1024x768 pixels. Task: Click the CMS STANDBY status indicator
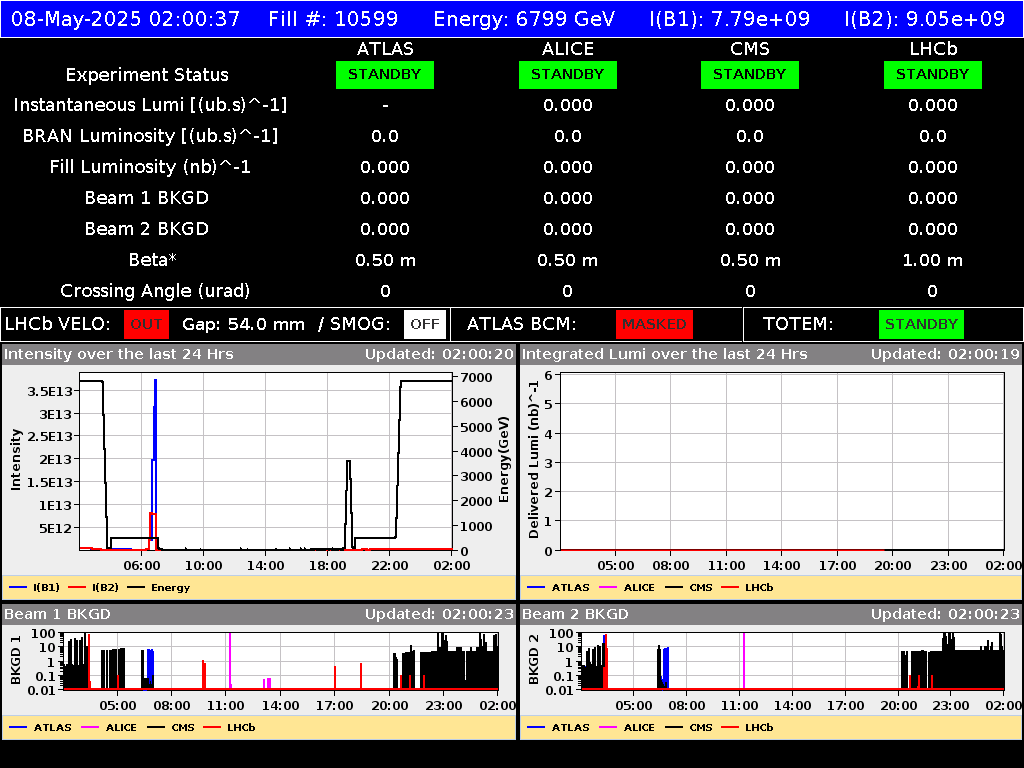750,74
